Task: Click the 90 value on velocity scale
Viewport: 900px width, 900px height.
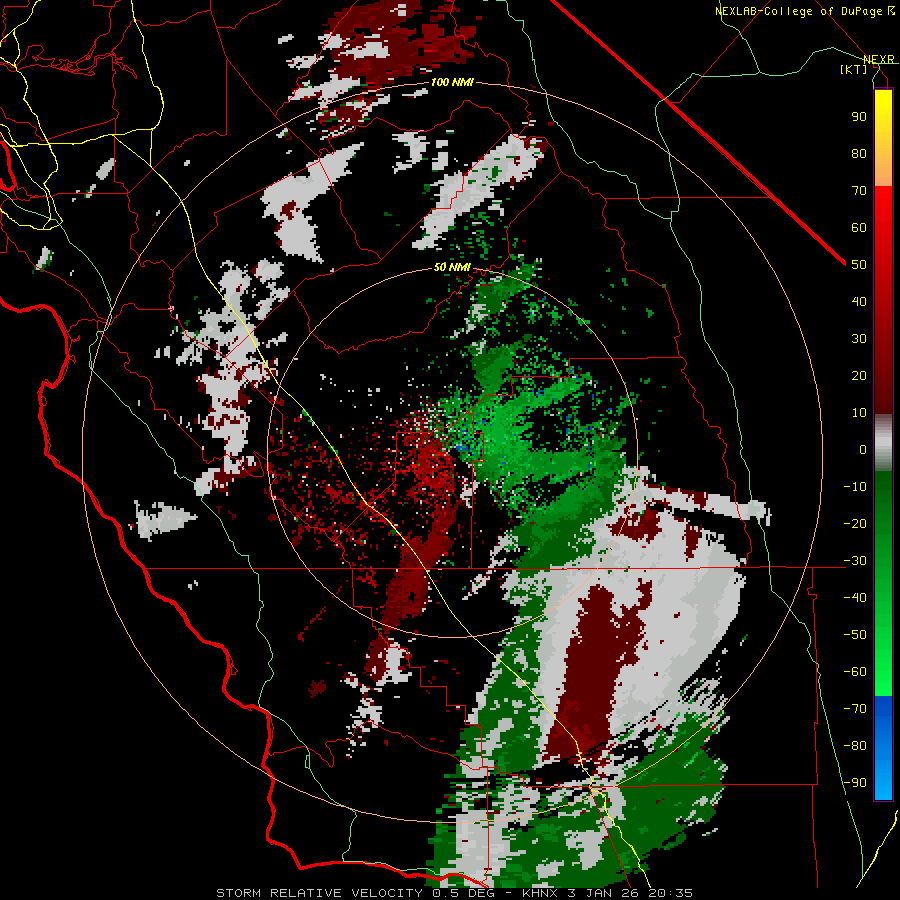Action: (x=859, y=117)
